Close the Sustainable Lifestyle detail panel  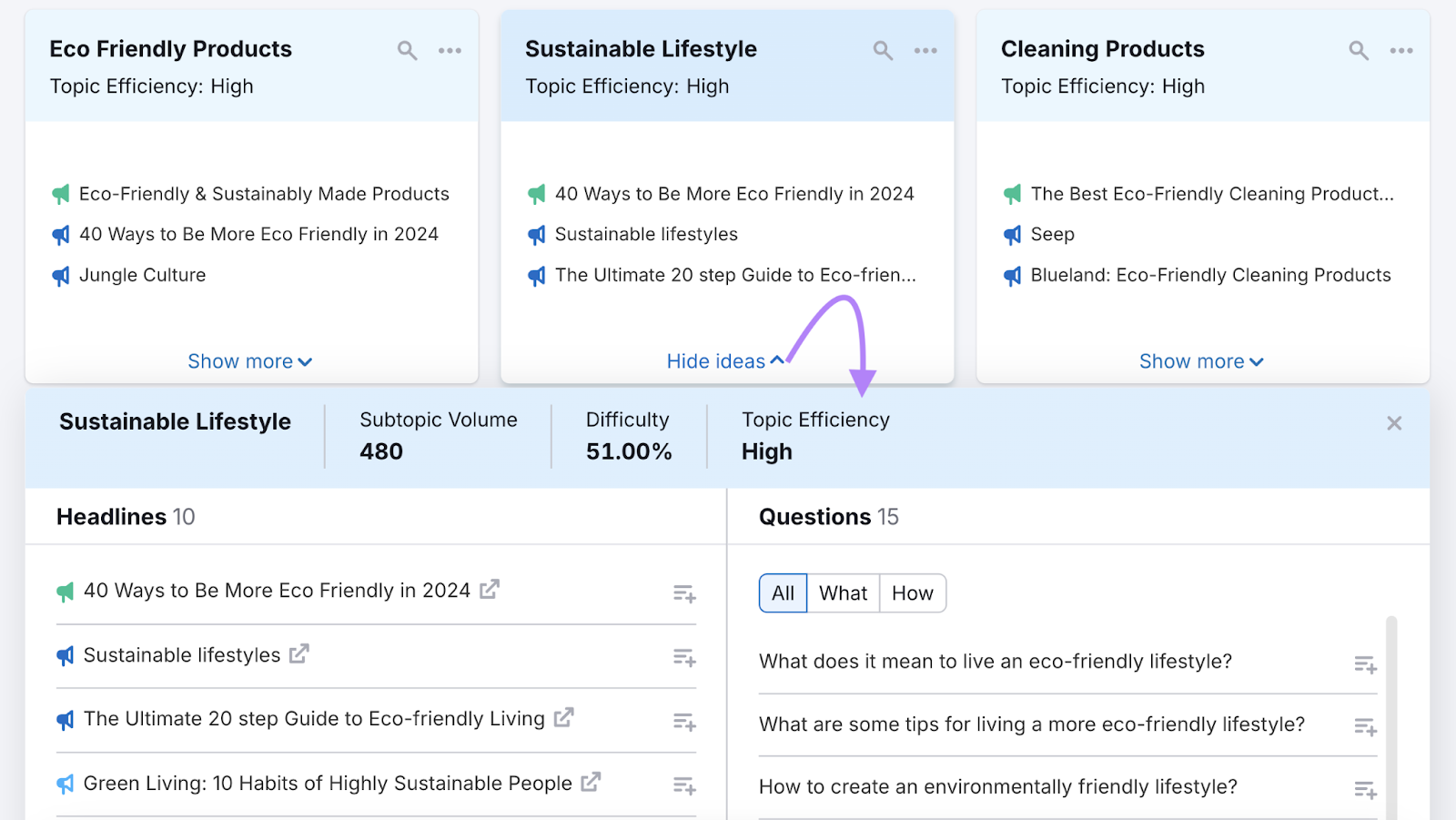pos(1393,422)
